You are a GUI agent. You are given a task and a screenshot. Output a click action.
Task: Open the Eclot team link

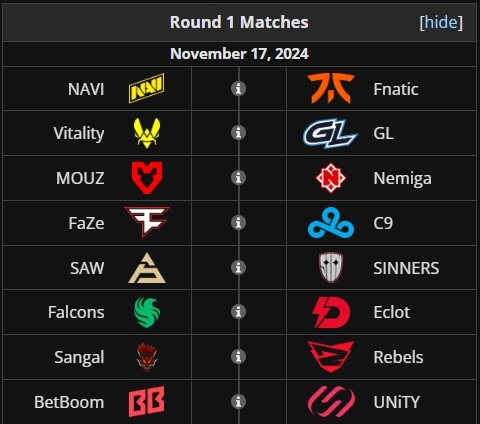(392, 312)
